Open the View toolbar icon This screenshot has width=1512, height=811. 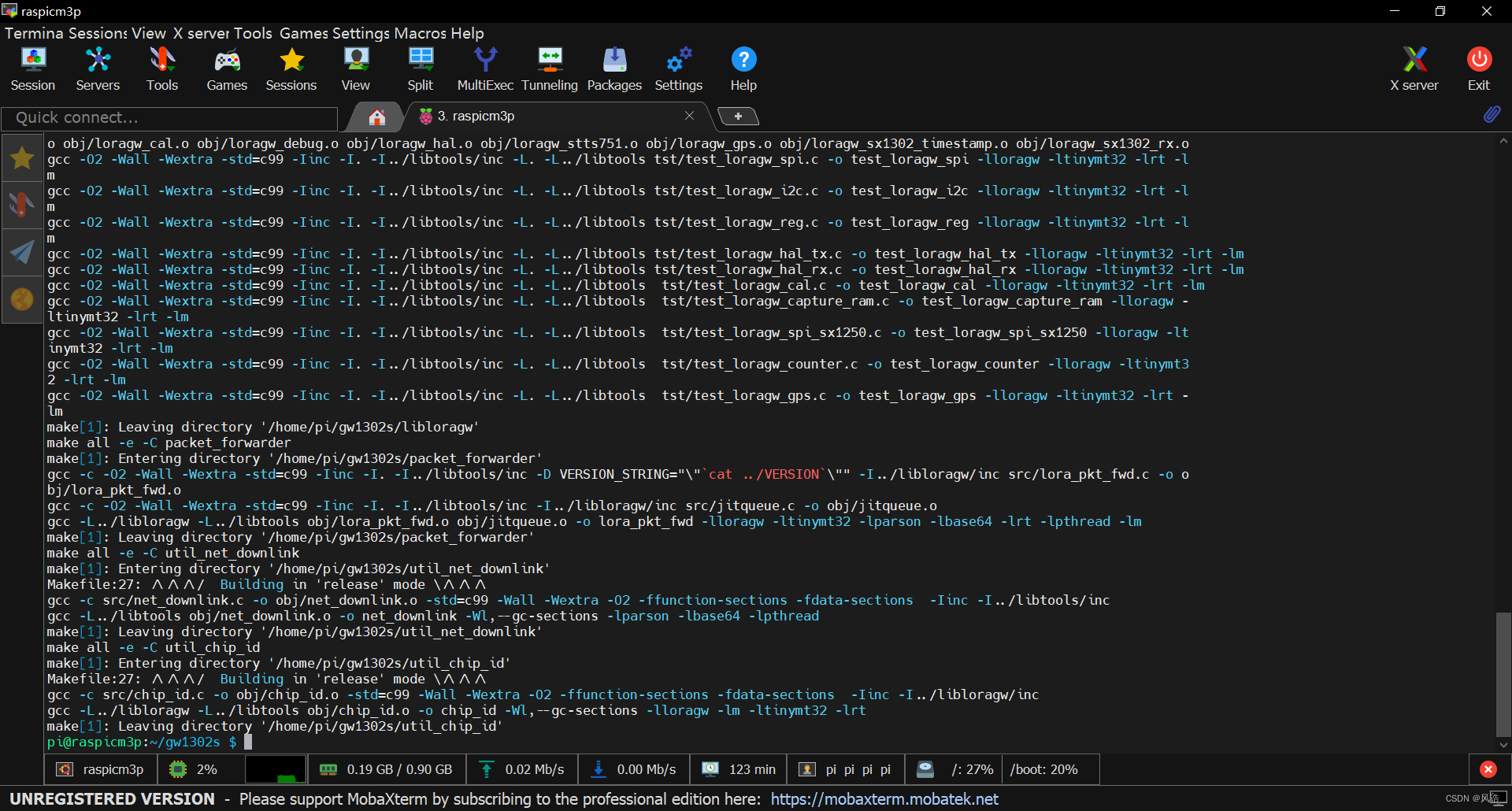356,69
